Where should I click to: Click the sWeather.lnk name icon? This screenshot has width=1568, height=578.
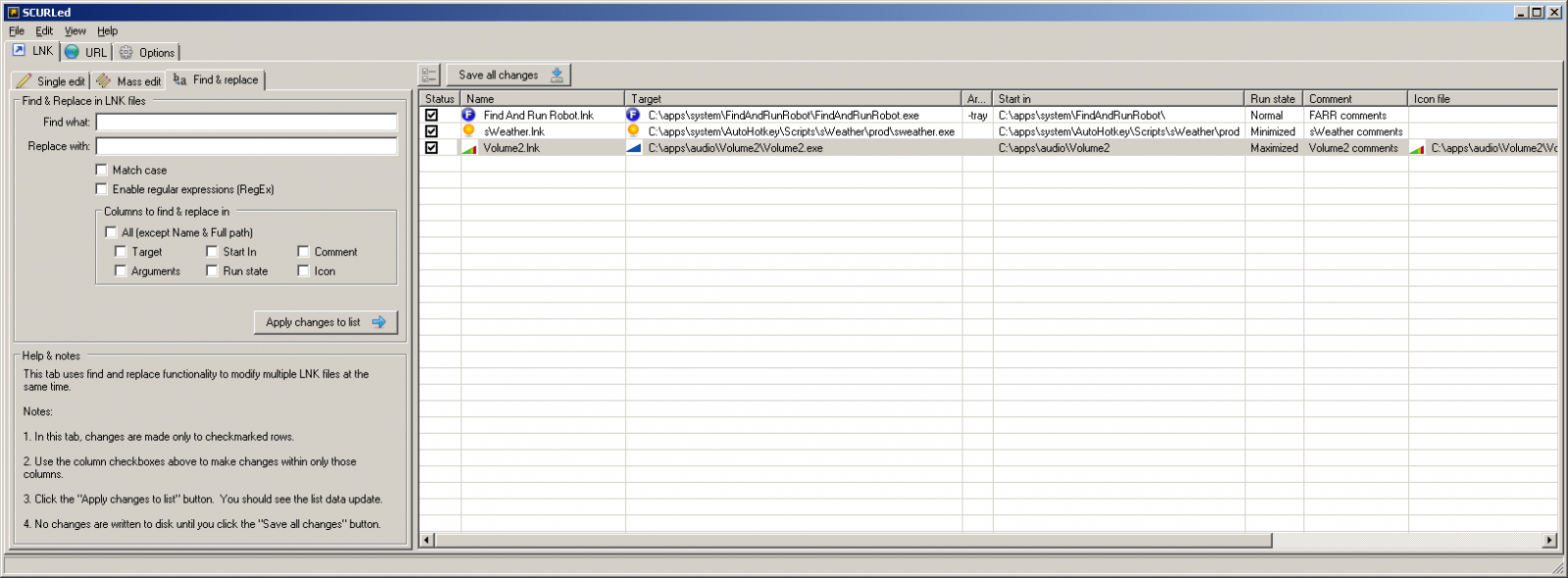pos(468,130)
